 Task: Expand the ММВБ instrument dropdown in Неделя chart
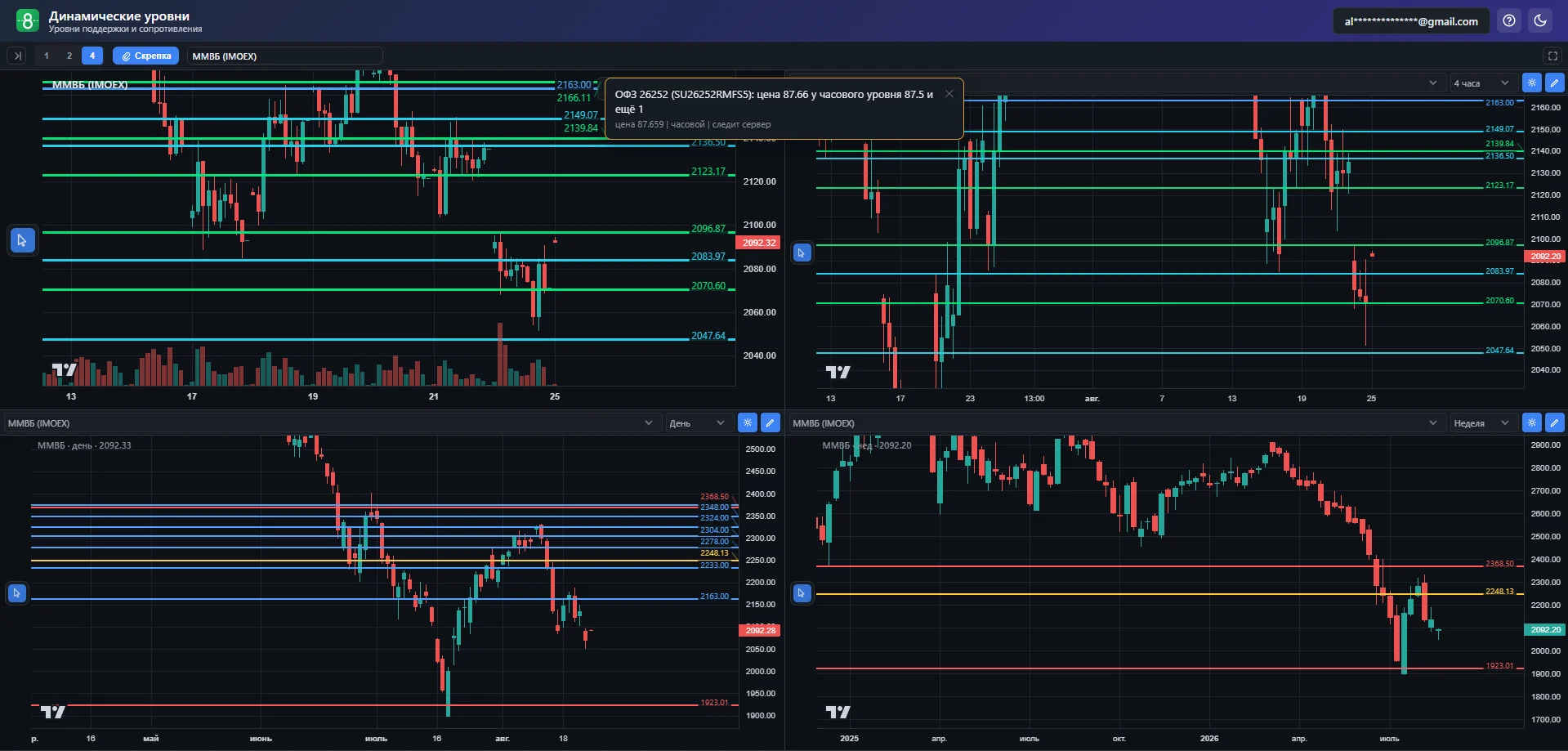click(x=1432, y=422)
